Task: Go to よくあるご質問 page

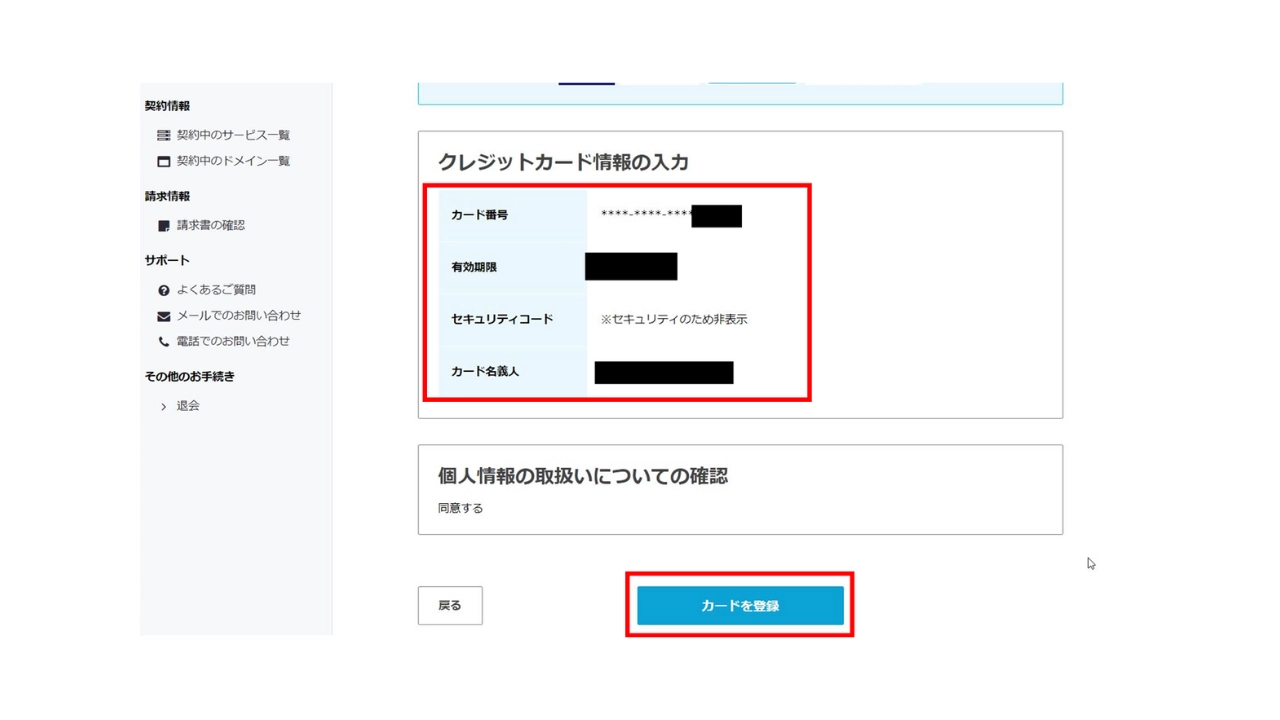Action: tap(216, 290)
